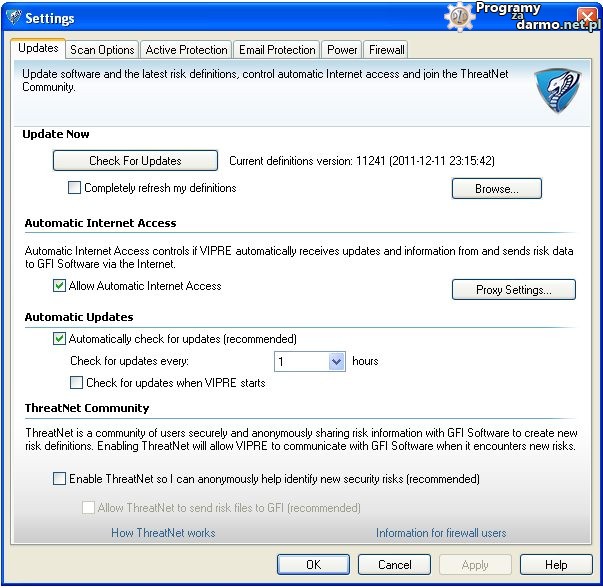The image size is (603, 588).
Task: Enable Completely refresh my definitions checkbox
Action: [75, 188]
